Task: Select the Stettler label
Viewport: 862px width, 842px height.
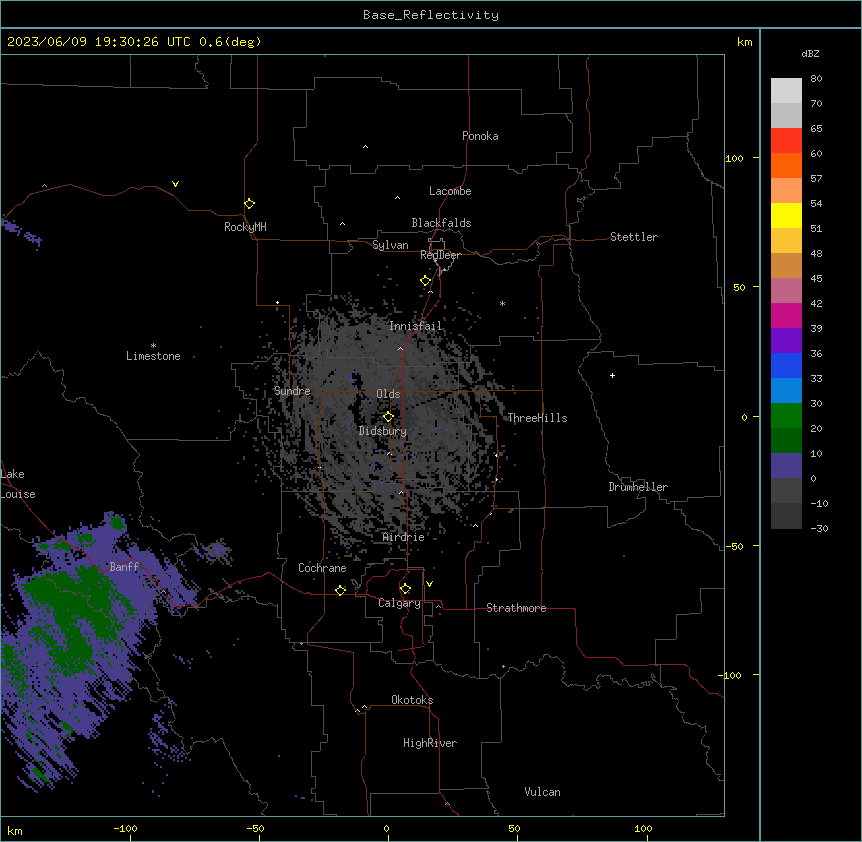Action: point(634,237)
